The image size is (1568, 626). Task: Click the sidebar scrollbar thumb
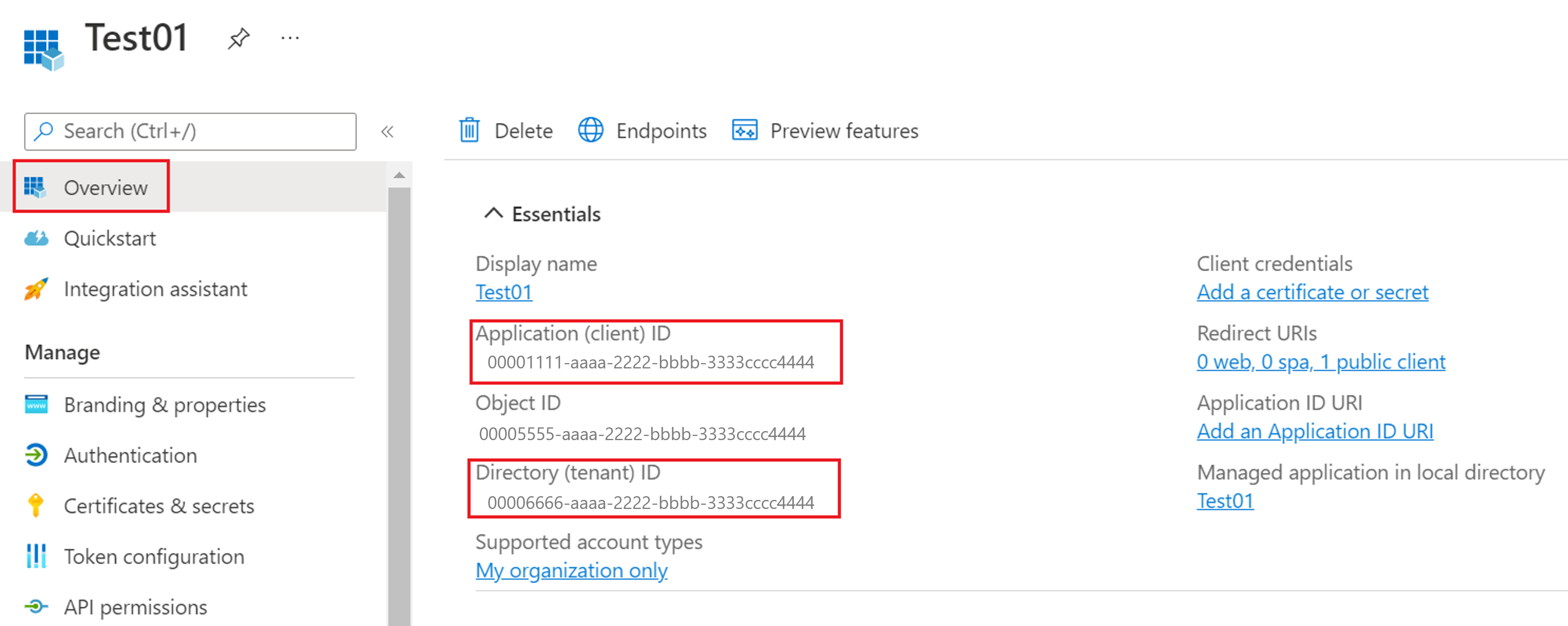399,406
